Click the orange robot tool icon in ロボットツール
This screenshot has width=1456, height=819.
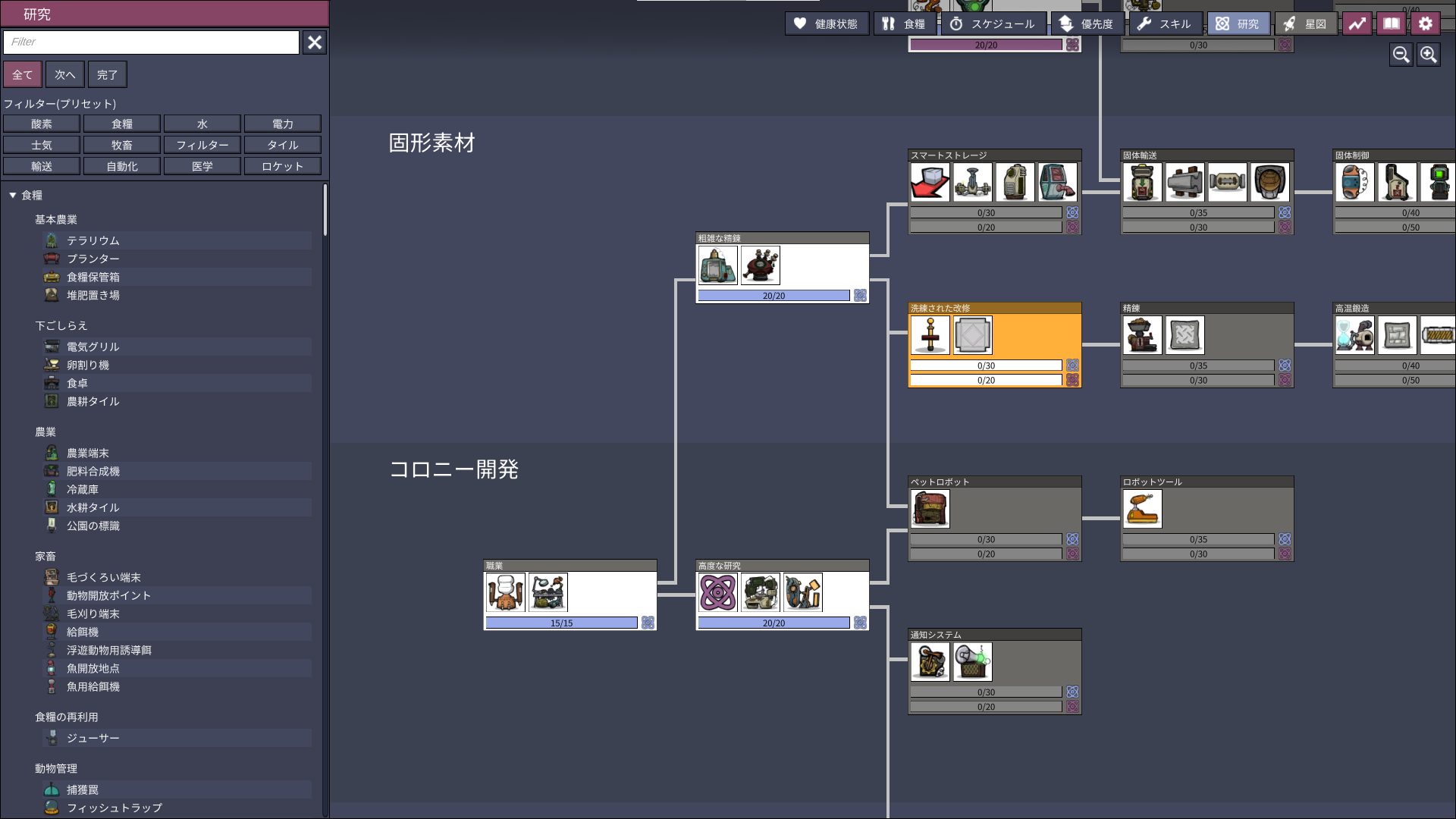coord(1143,508)
